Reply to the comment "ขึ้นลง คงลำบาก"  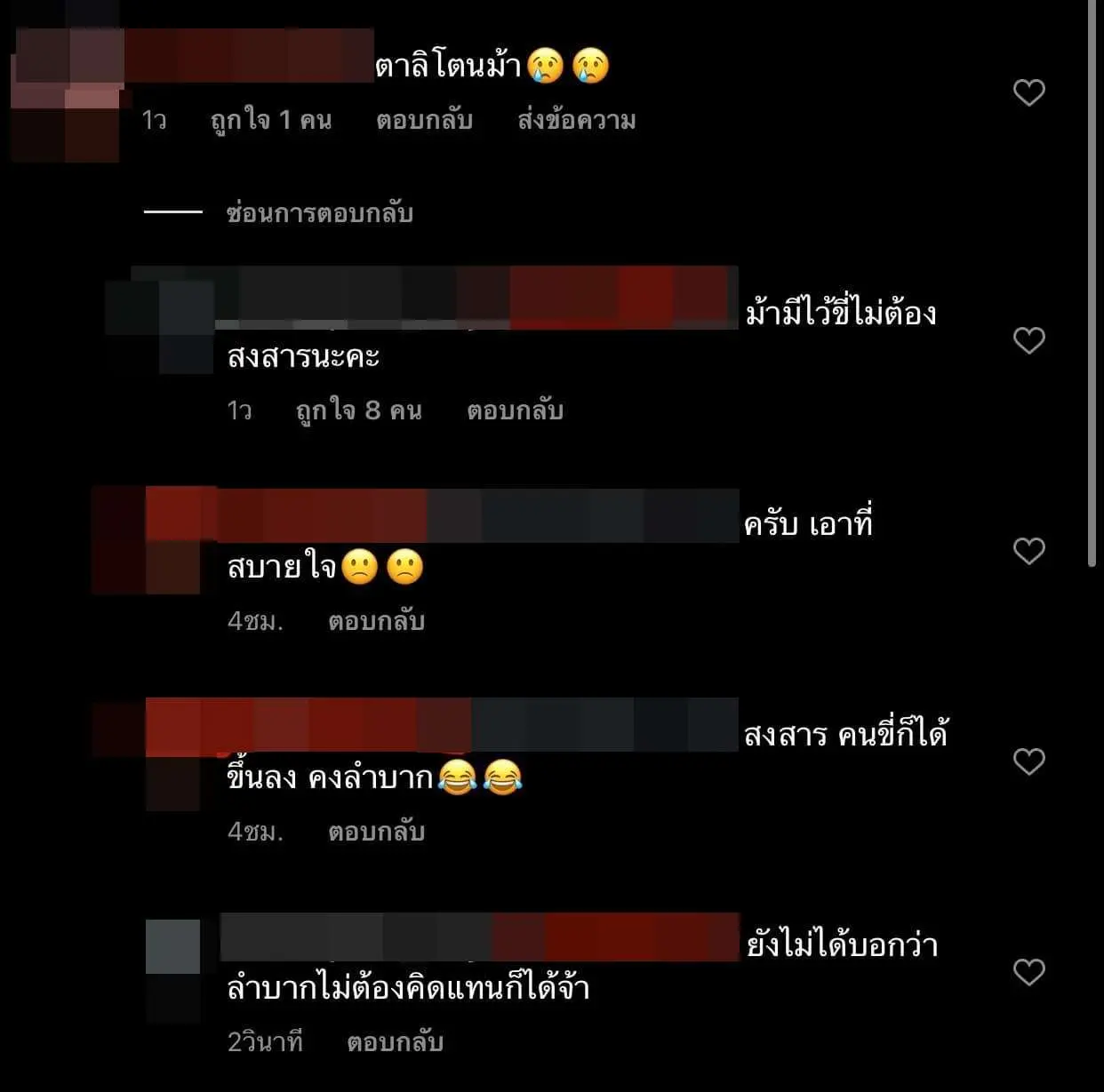tap(376, 832)
